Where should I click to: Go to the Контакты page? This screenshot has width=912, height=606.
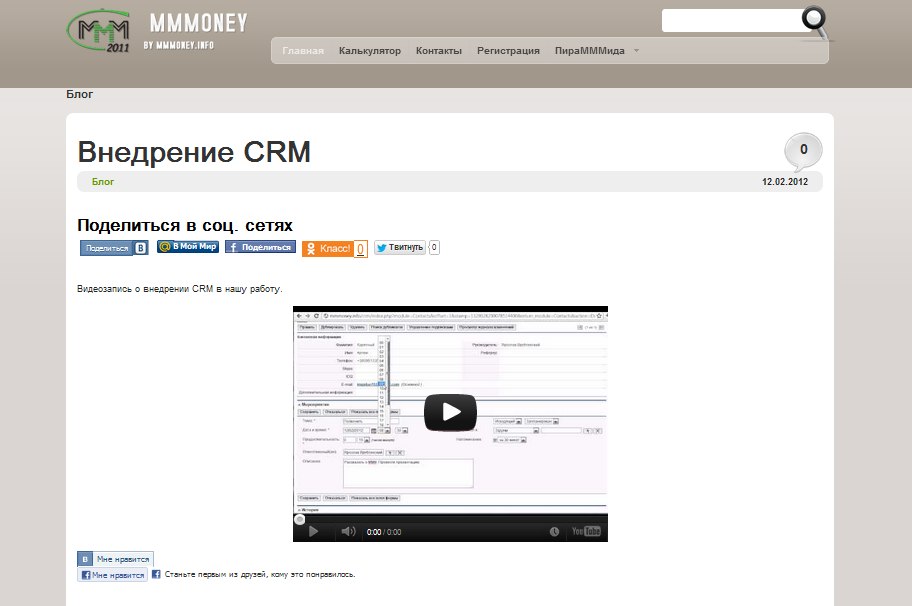439,51
